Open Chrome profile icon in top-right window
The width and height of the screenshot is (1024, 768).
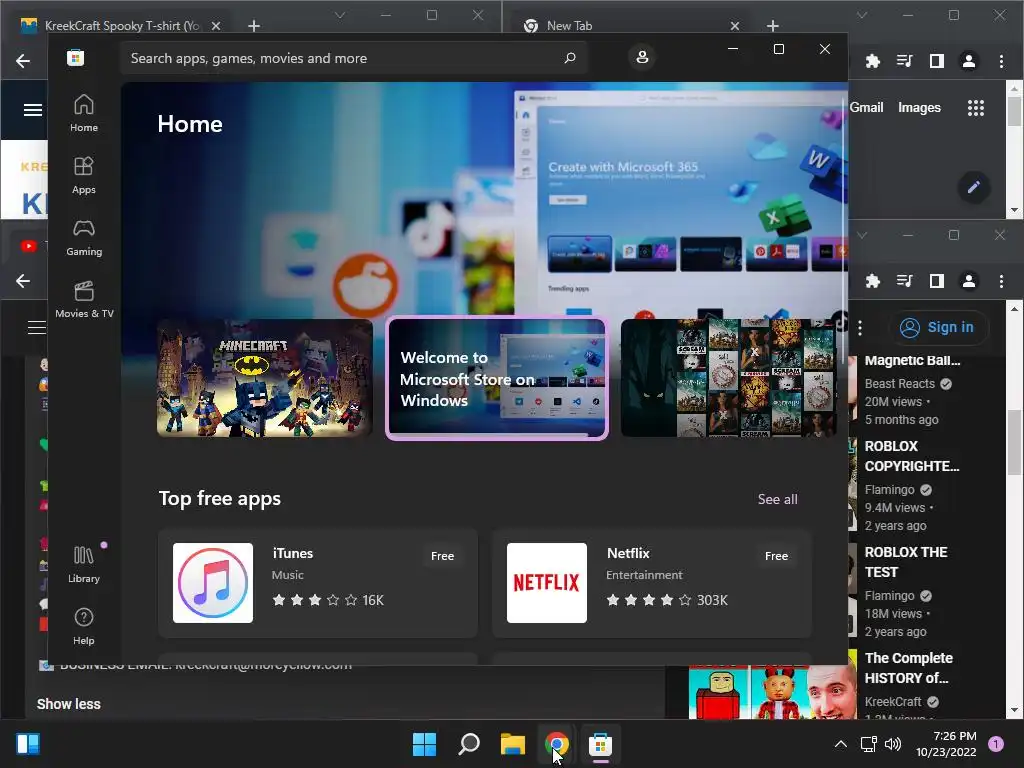coord(968,61)
